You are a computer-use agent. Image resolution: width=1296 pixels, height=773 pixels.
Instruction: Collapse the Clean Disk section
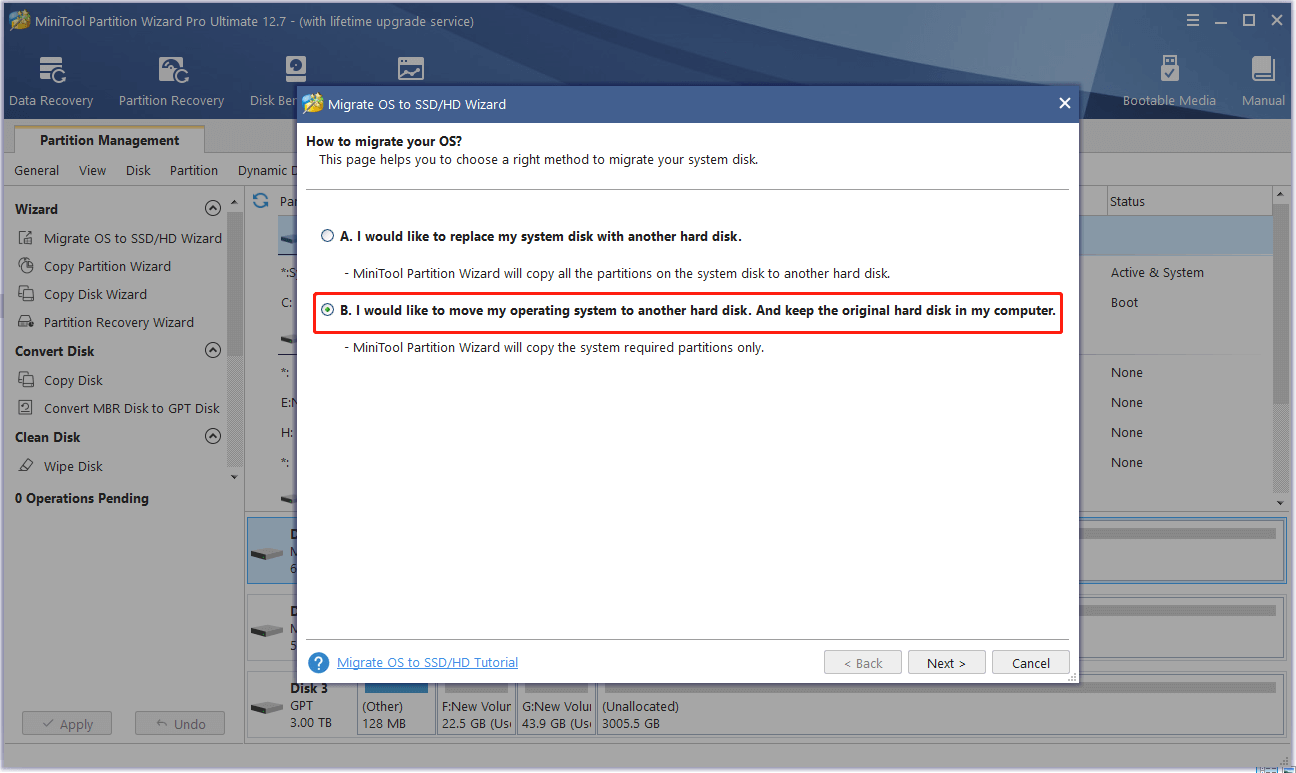point(212,437)
